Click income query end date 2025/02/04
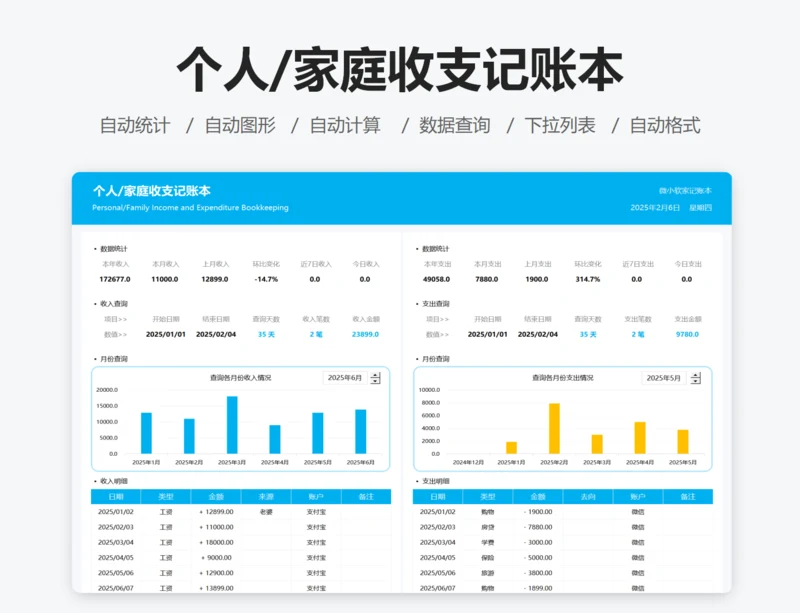Viewport: 800px width, 613px height. pos(216,334)
